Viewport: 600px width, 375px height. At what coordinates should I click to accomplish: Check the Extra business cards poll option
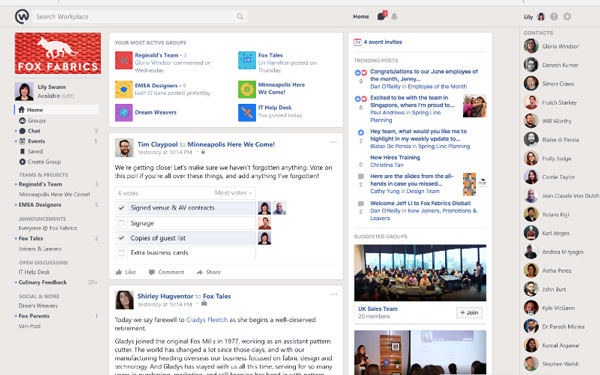[x=121, y=253]
